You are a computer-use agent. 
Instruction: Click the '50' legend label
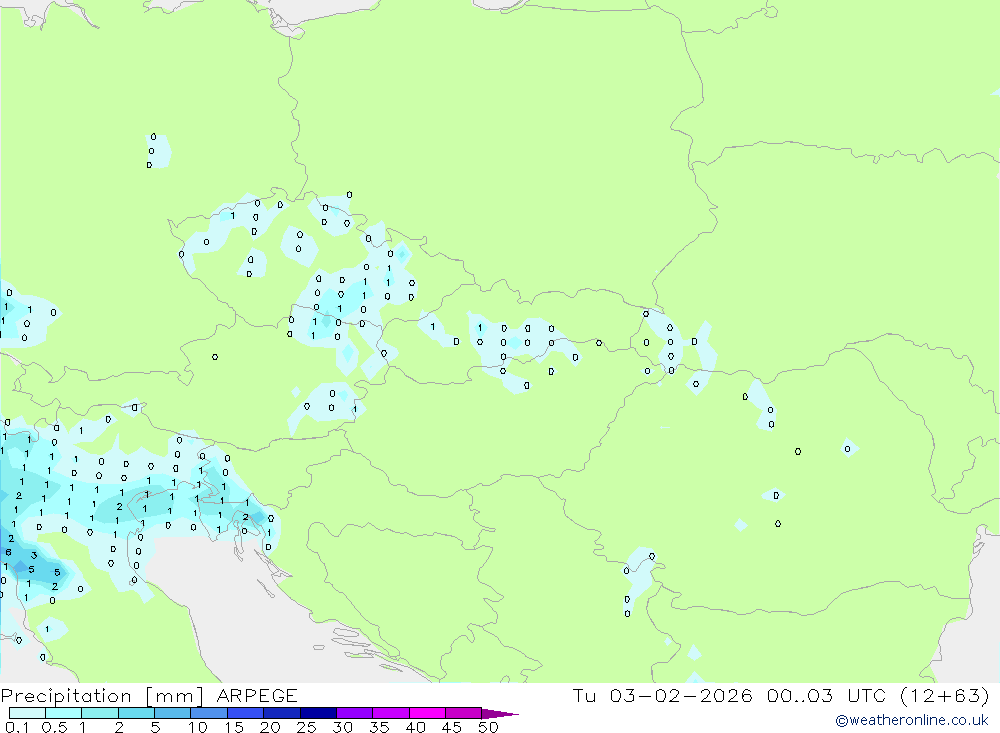point(489,727)
